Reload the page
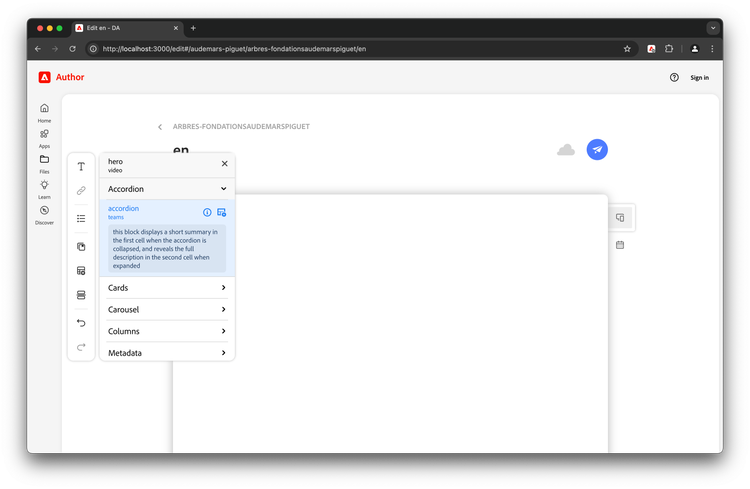 [72, 49]
